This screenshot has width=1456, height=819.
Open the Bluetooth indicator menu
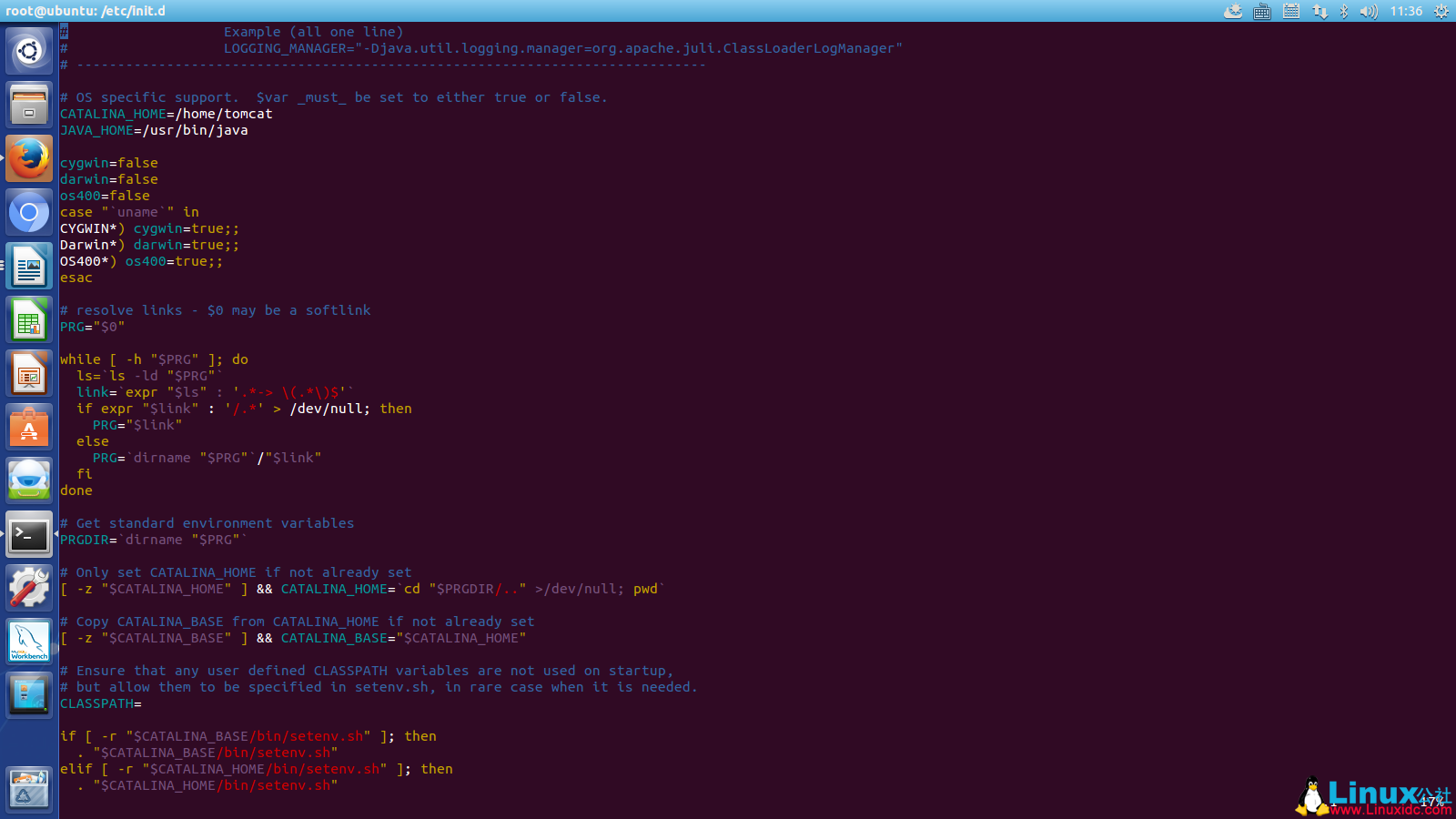tap(1344, 12)
